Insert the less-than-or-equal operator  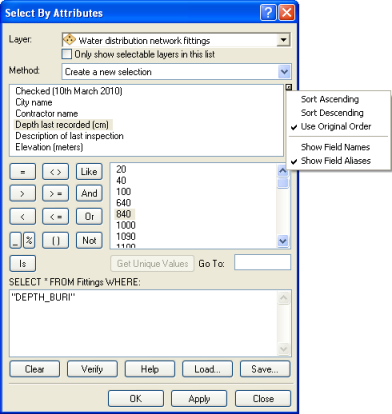pyautogui.click(x=55, y=217)
